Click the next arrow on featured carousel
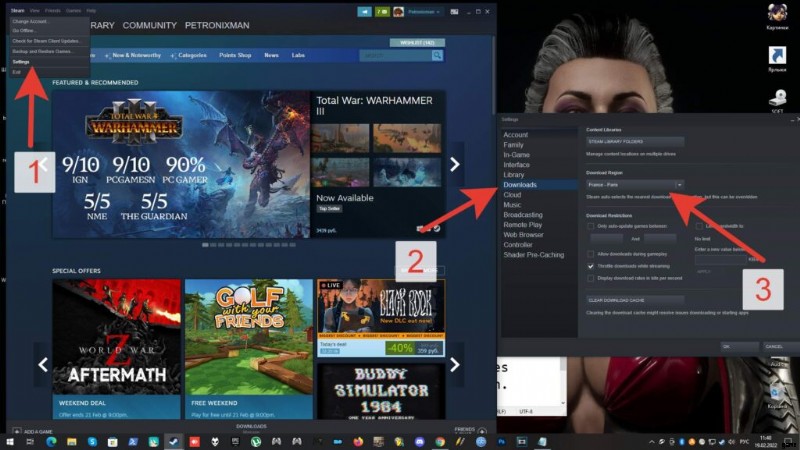 tap(455, 164)
